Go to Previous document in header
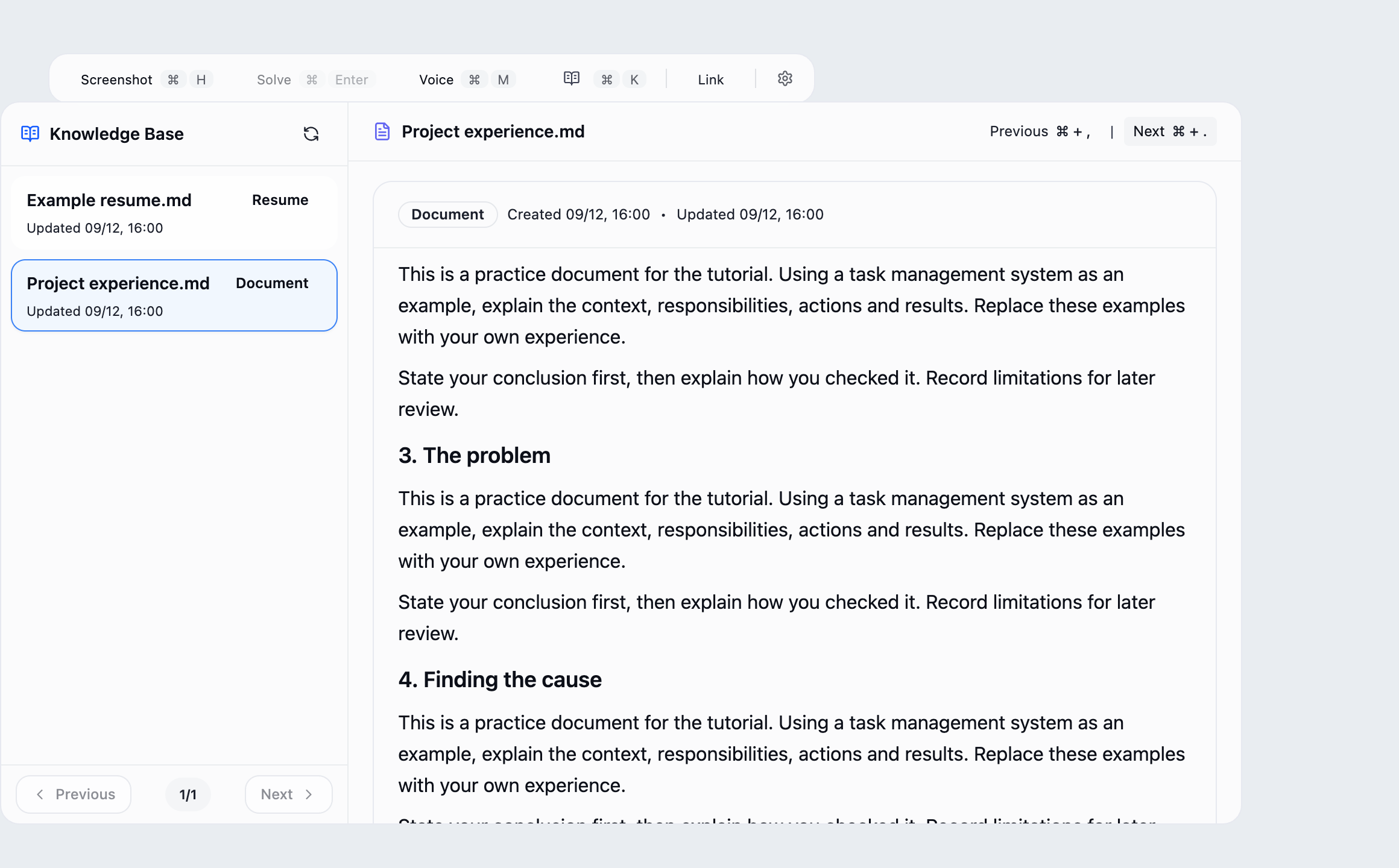The image size is (1399, 868). 1040,131
